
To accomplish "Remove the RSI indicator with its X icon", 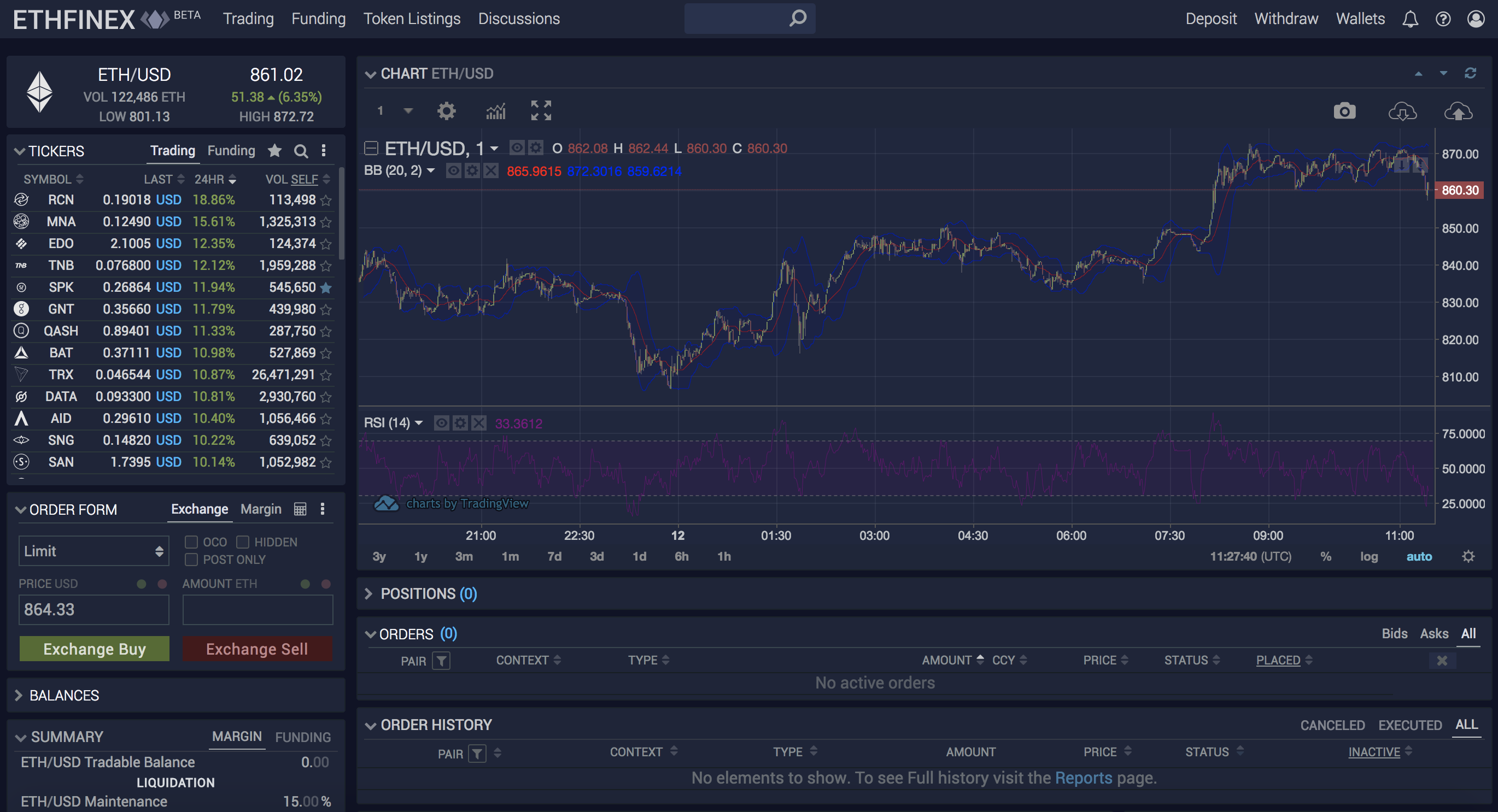I will point(478,422).
